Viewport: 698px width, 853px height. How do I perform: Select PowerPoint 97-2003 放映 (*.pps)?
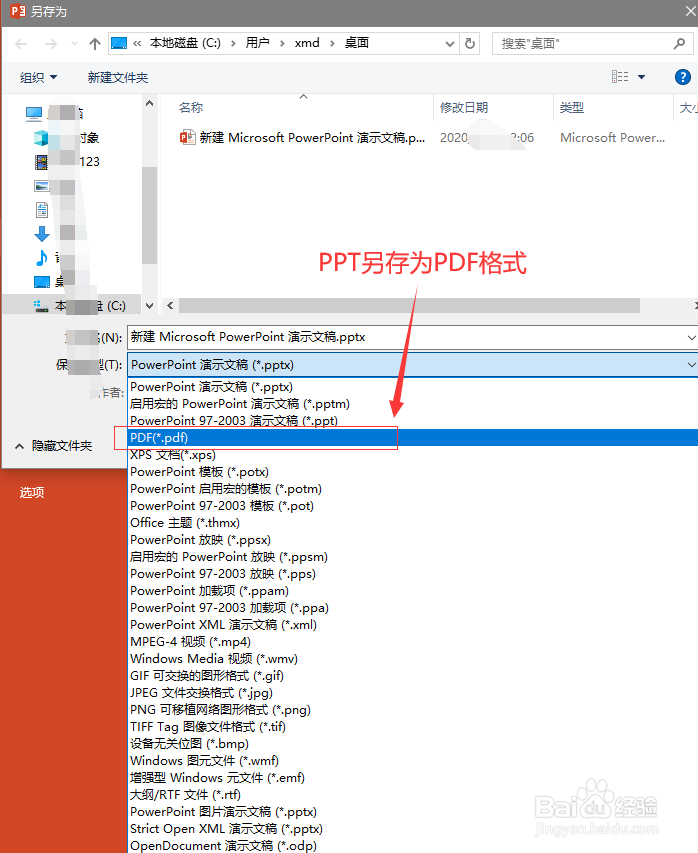click(413, 573)
